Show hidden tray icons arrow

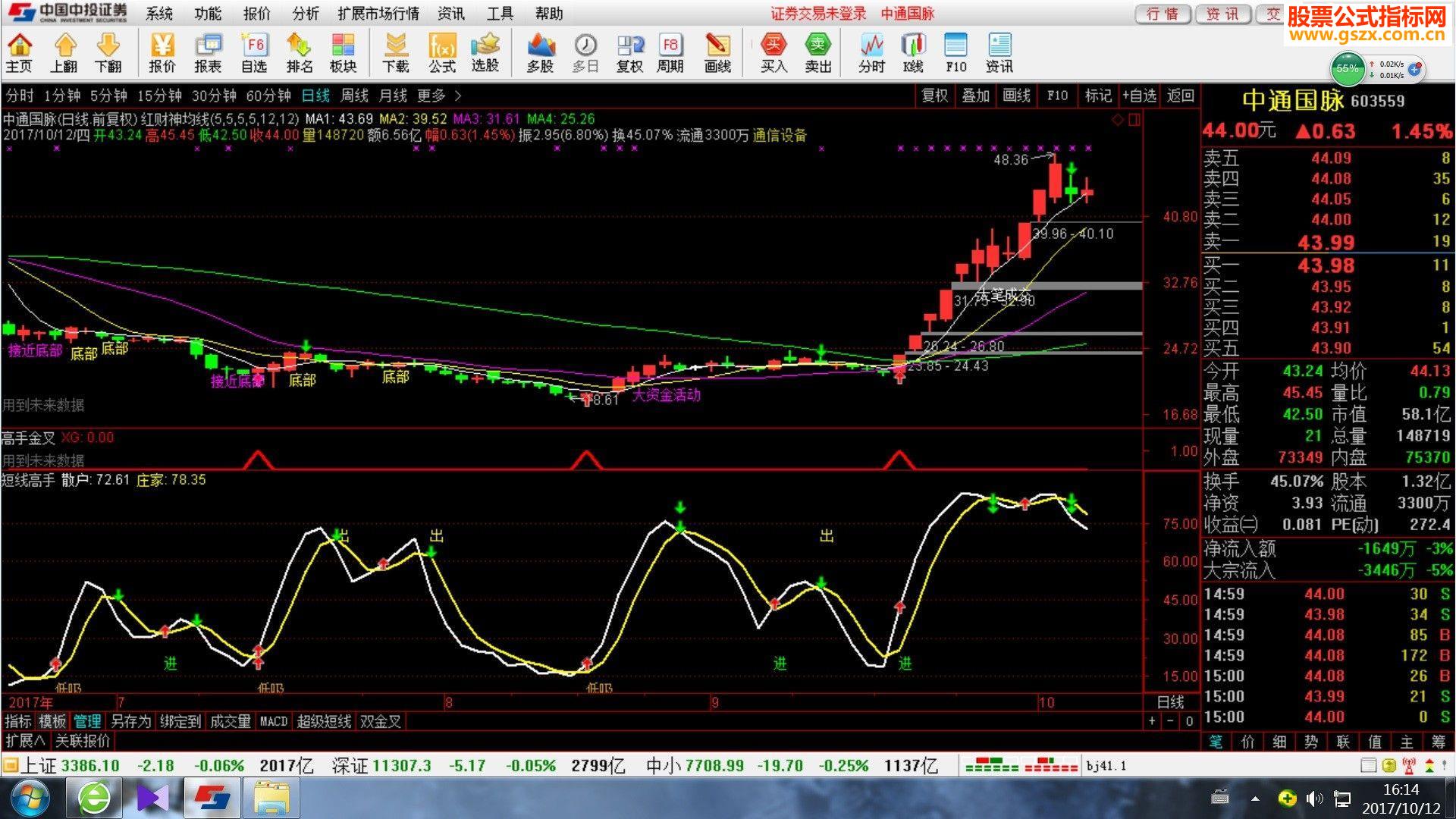1255,799
